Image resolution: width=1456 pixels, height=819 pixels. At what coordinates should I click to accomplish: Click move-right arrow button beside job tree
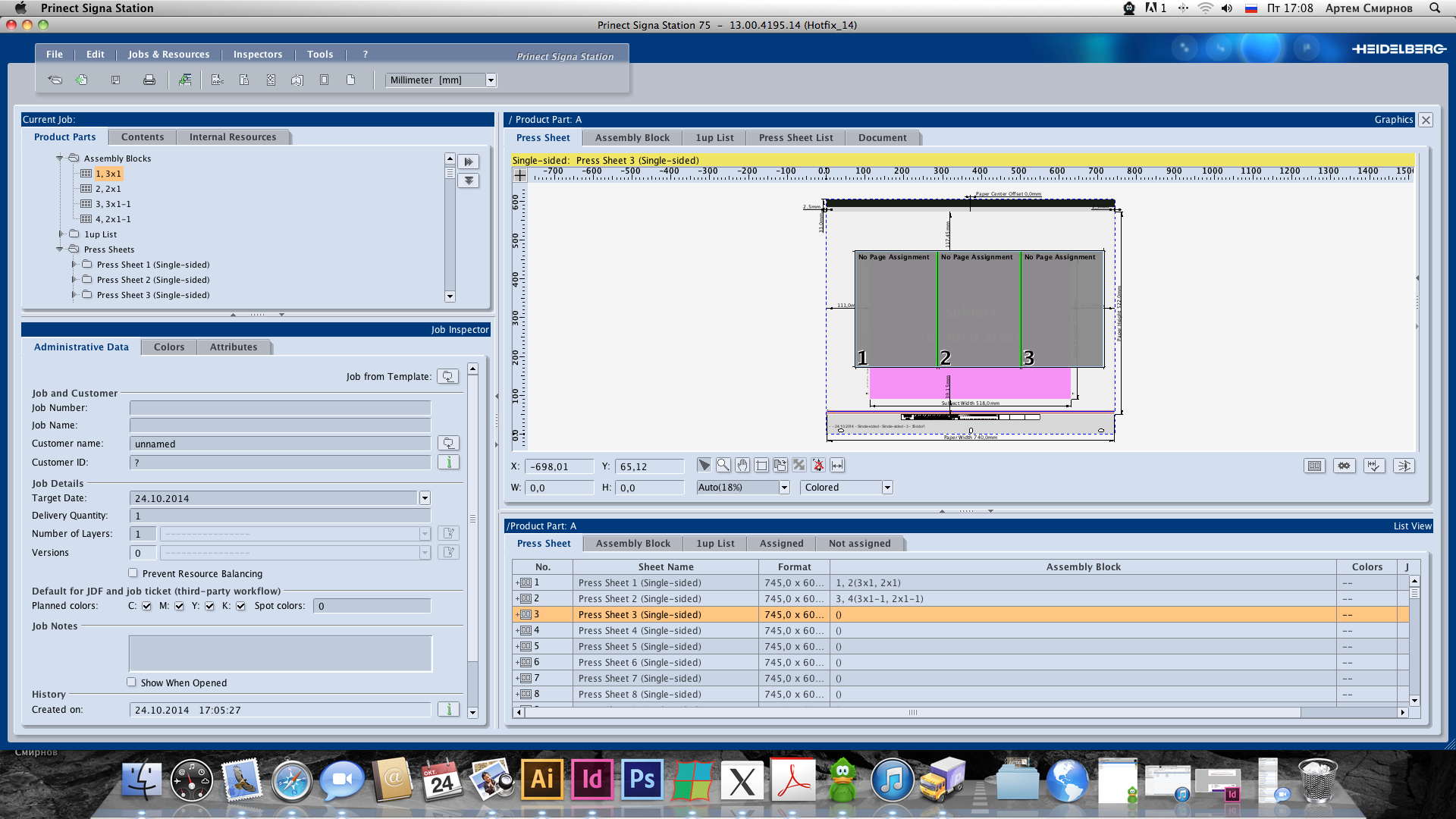point(469,162)
